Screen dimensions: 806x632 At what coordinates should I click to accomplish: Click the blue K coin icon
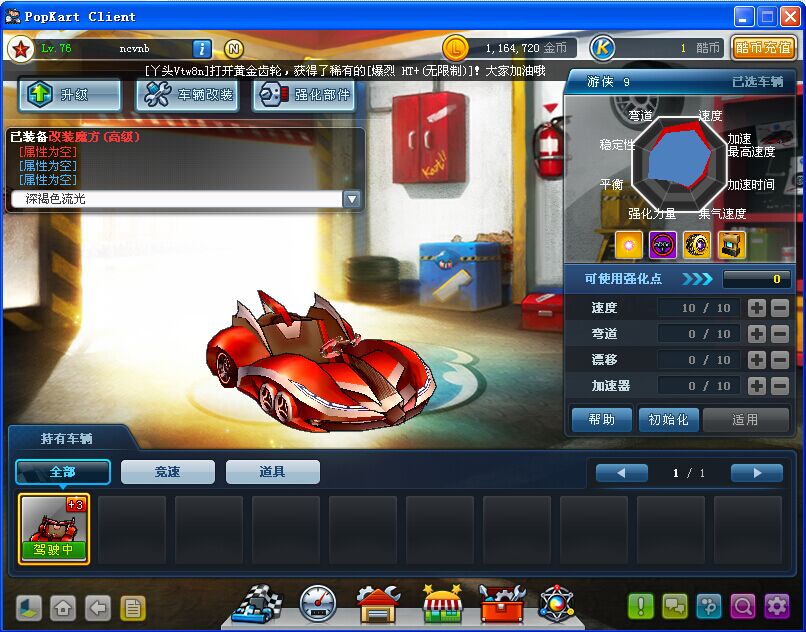pyautogui.click(x=602, y=48)
